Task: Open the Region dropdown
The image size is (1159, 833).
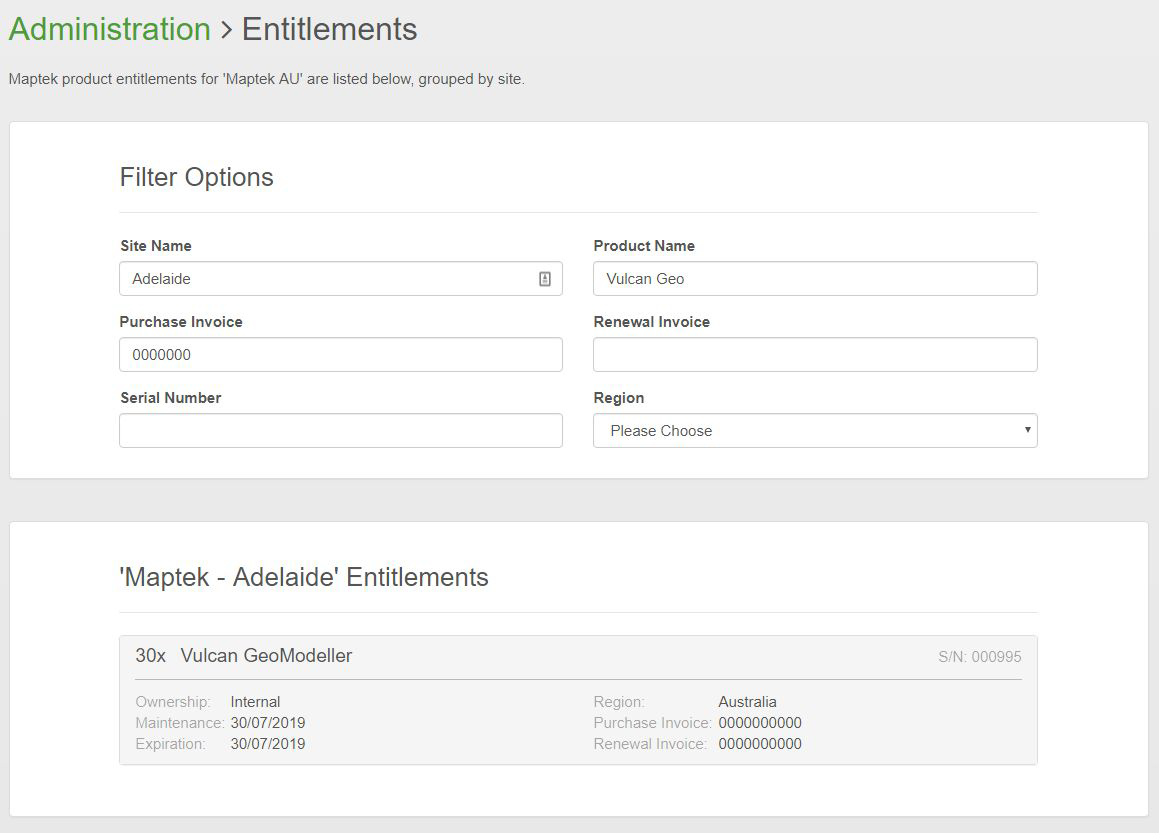Action: 815,431
